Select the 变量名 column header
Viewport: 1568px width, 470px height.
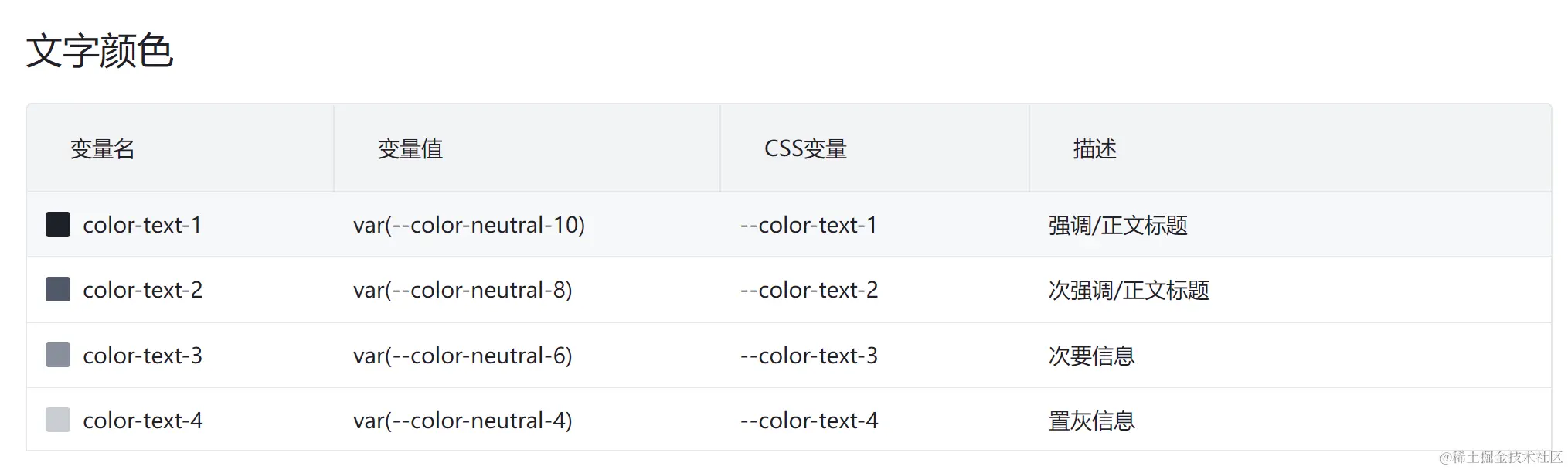coord(103,148)
